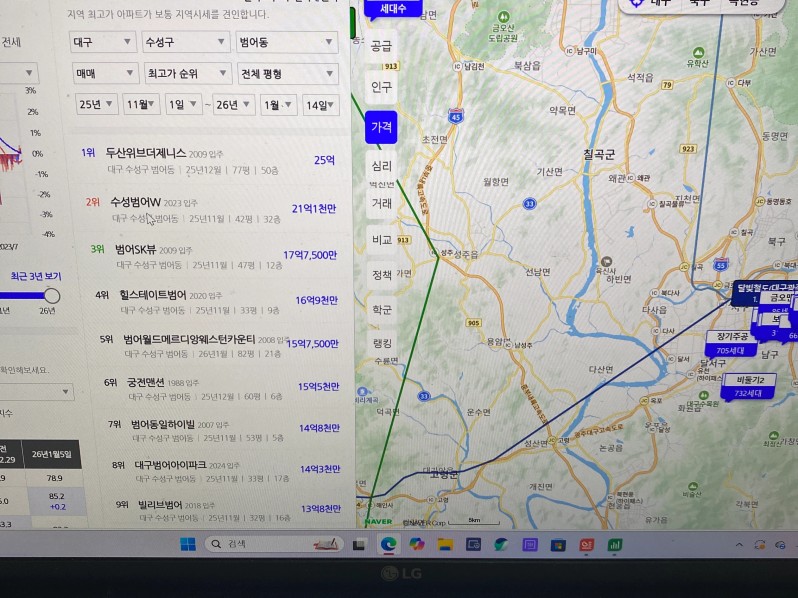Open the end year 26년 dropdown

point(234,105)
